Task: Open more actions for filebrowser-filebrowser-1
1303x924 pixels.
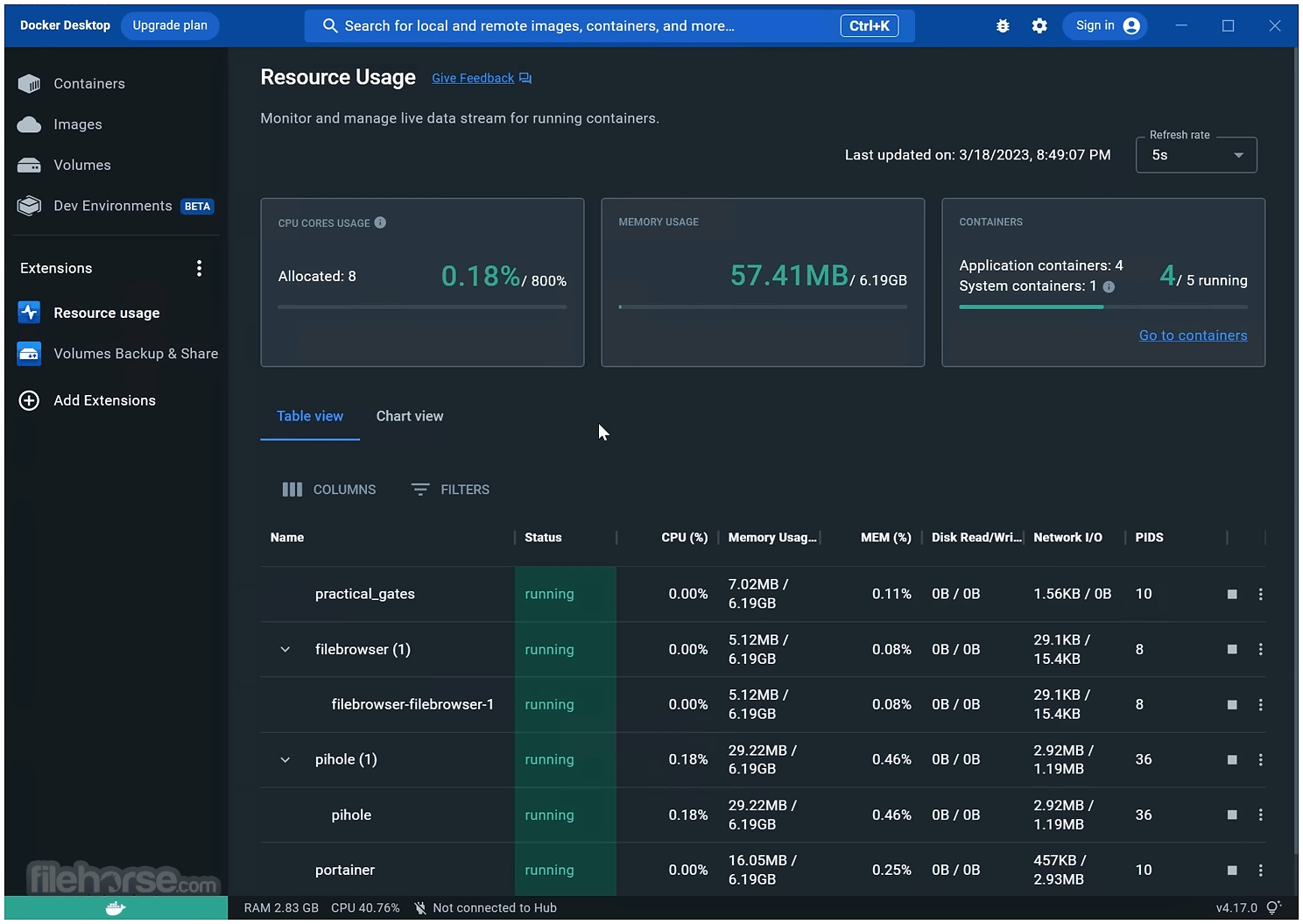Action: (x=1261, y=704)
